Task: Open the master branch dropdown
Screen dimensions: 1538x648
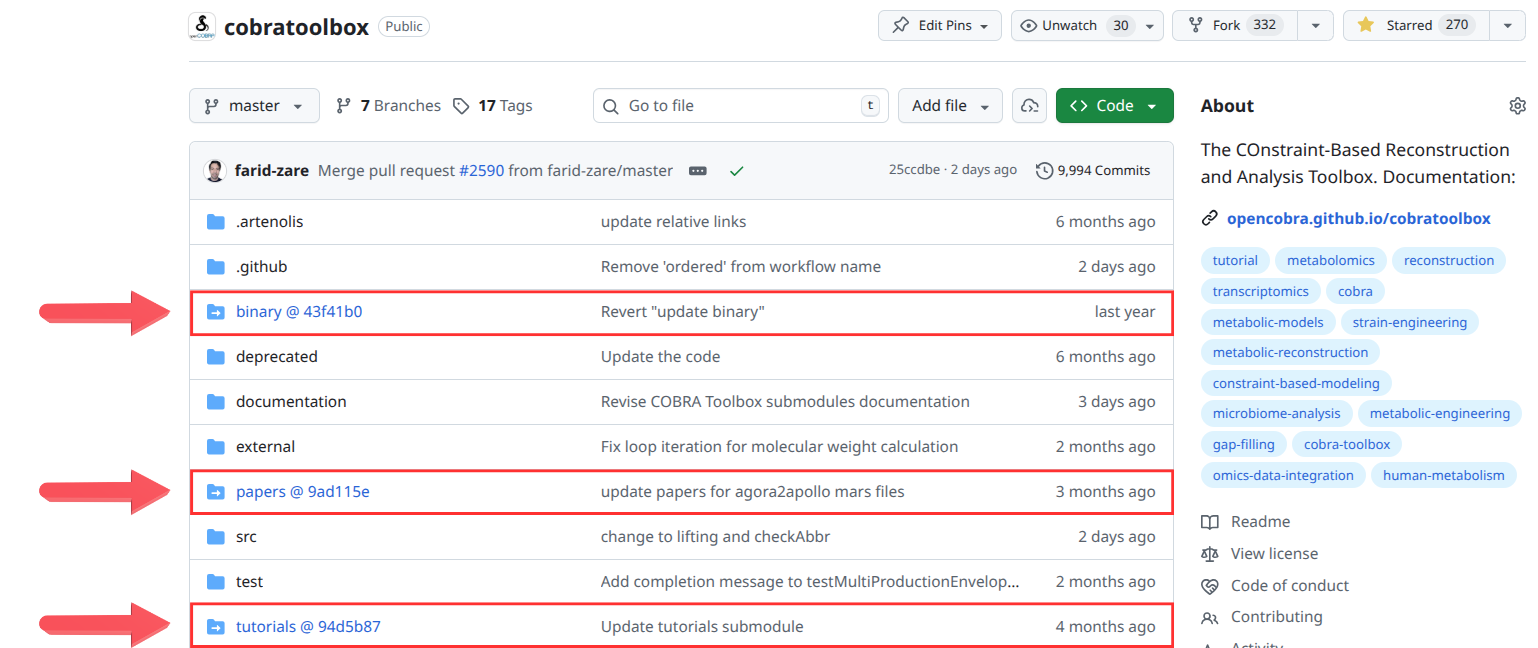Action: pos(254,105)
